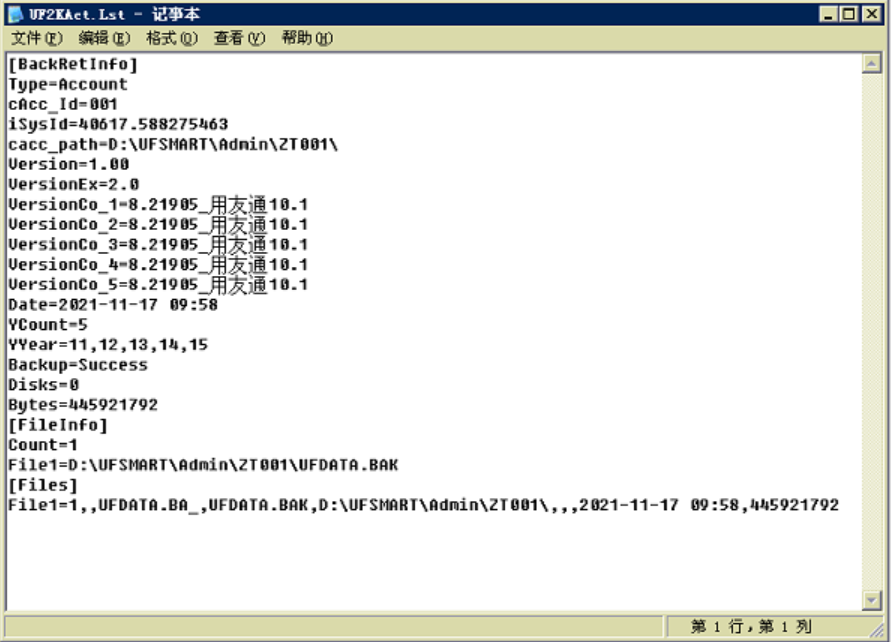This screenshot has height=642, width=891.
Task: Click the title bar text UF2KAct.Lst - 记事本
Action: coord(114,14)
